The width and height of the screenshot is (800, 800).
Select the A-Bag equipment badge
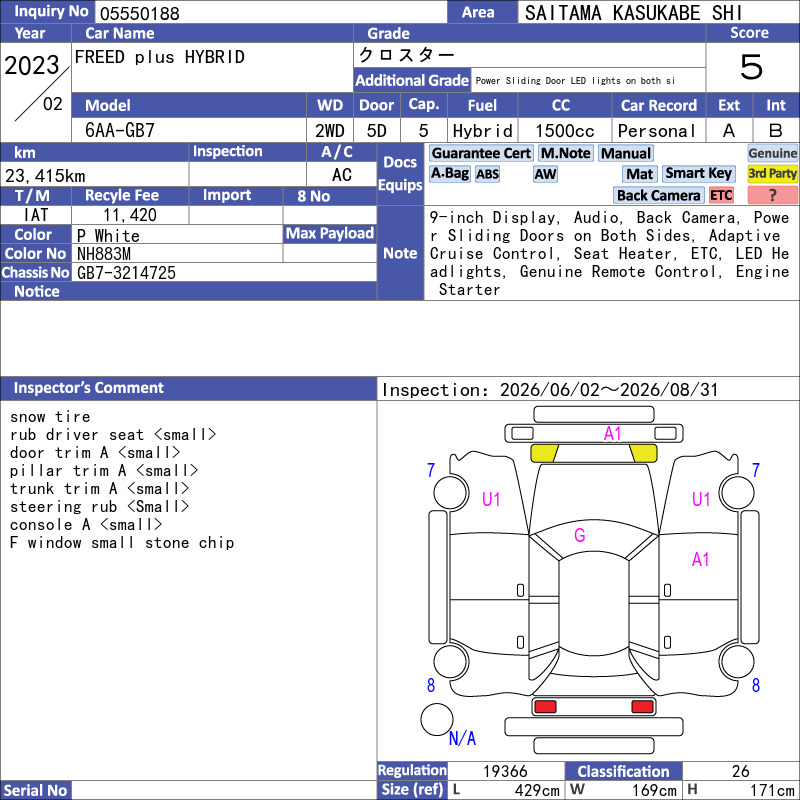click(x=449, y=173)
